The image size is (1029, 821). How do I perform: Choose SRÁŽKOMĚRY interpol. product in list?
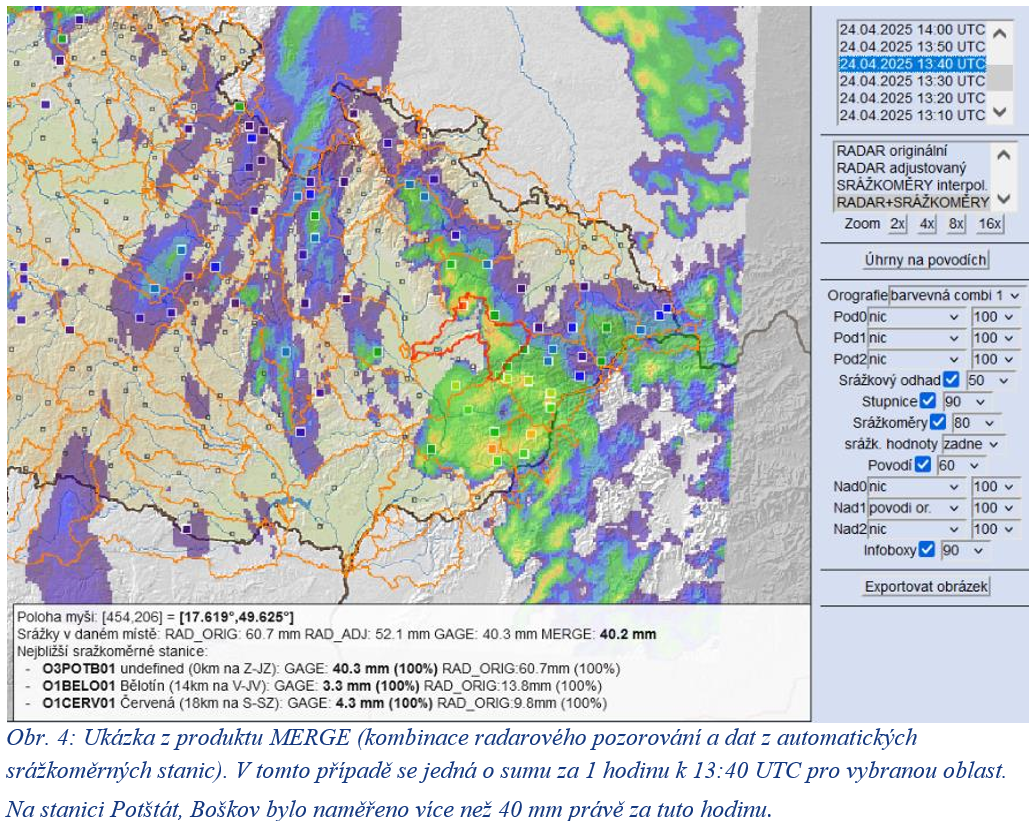point(912,185)
